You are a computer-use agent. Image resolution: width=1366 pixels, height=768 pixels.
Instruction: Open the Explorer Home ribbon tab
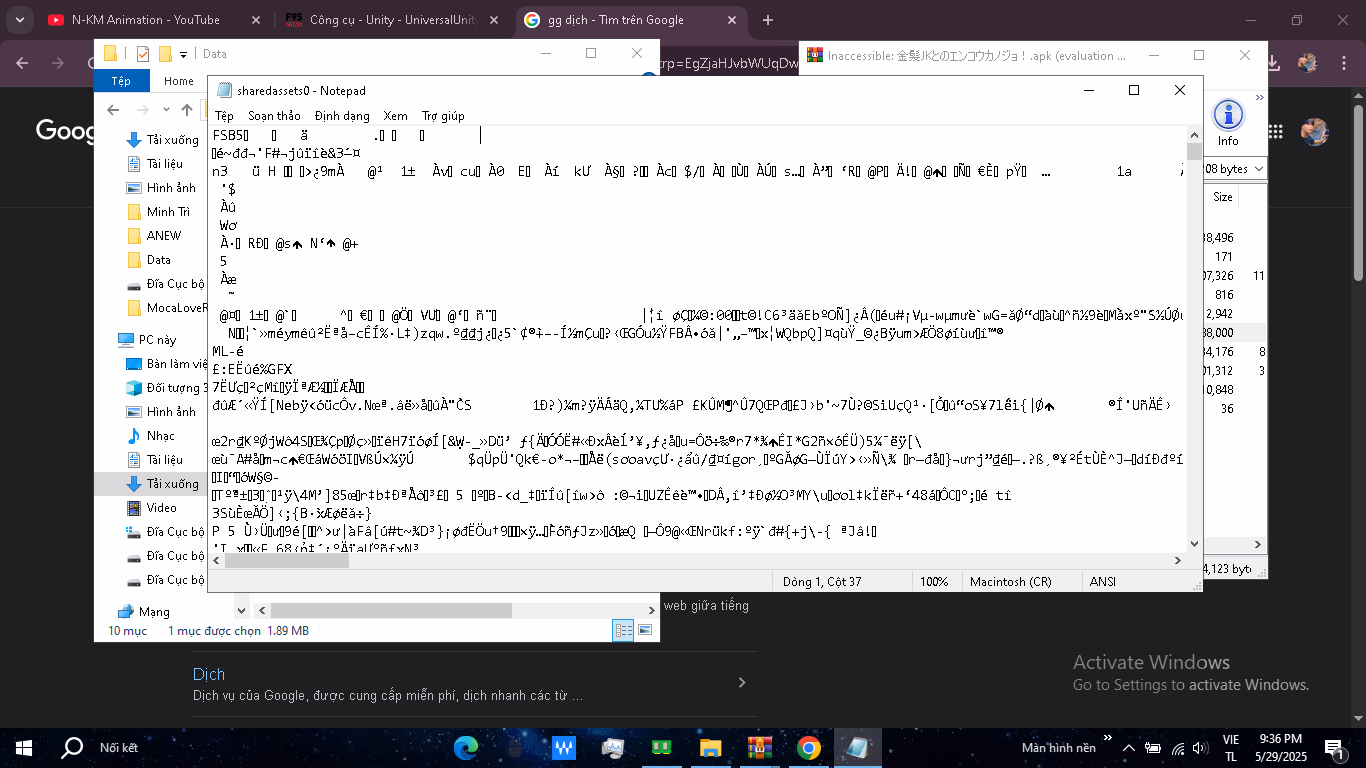pos(179,81)
